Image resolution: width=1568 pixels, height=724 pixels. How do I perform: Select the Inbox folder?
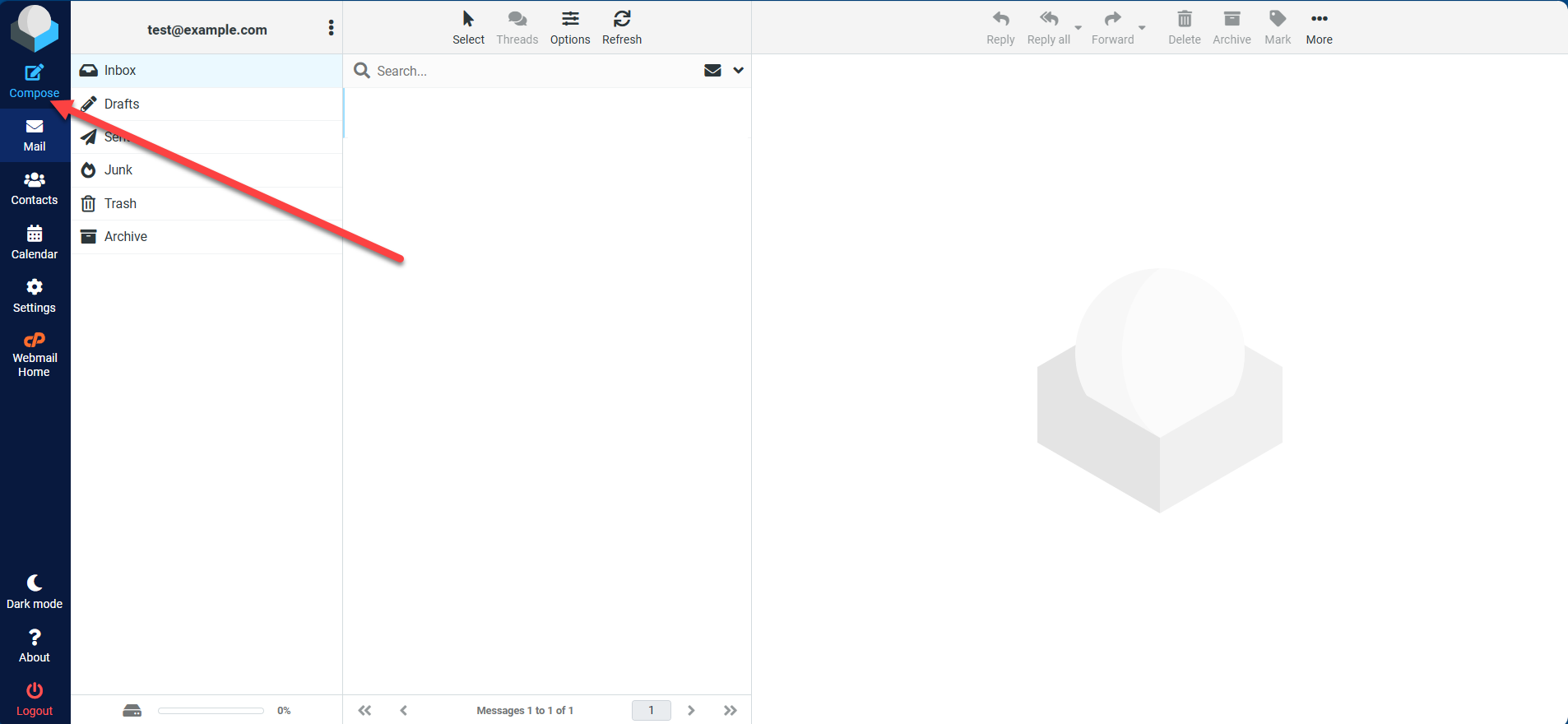tap(206, 71)
